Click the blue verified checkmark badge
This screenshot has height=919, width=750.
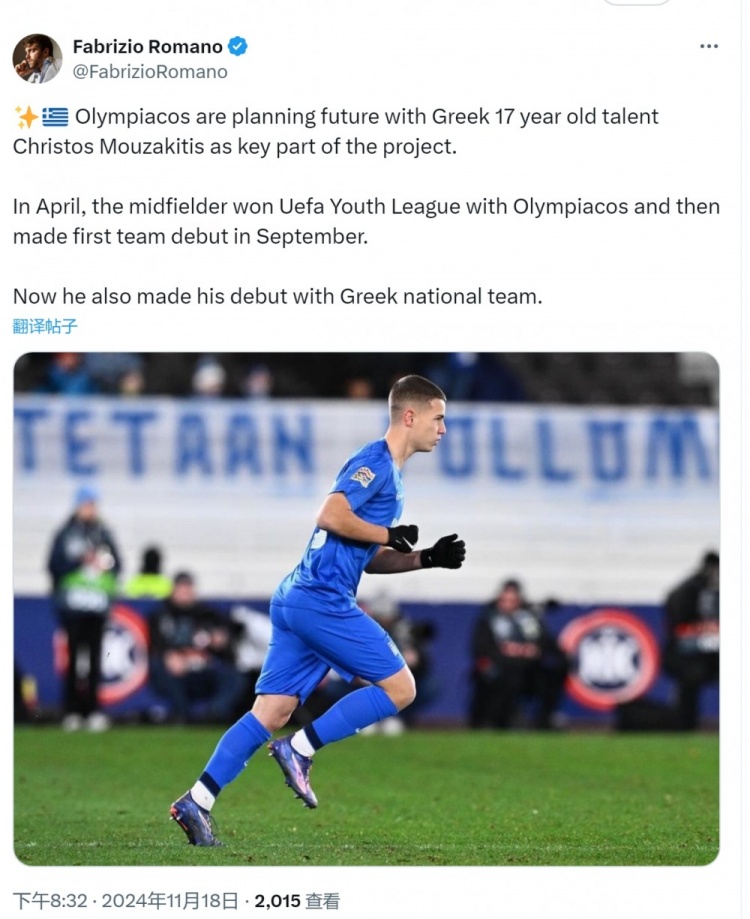pyautogui.click(x=238, y=46)
